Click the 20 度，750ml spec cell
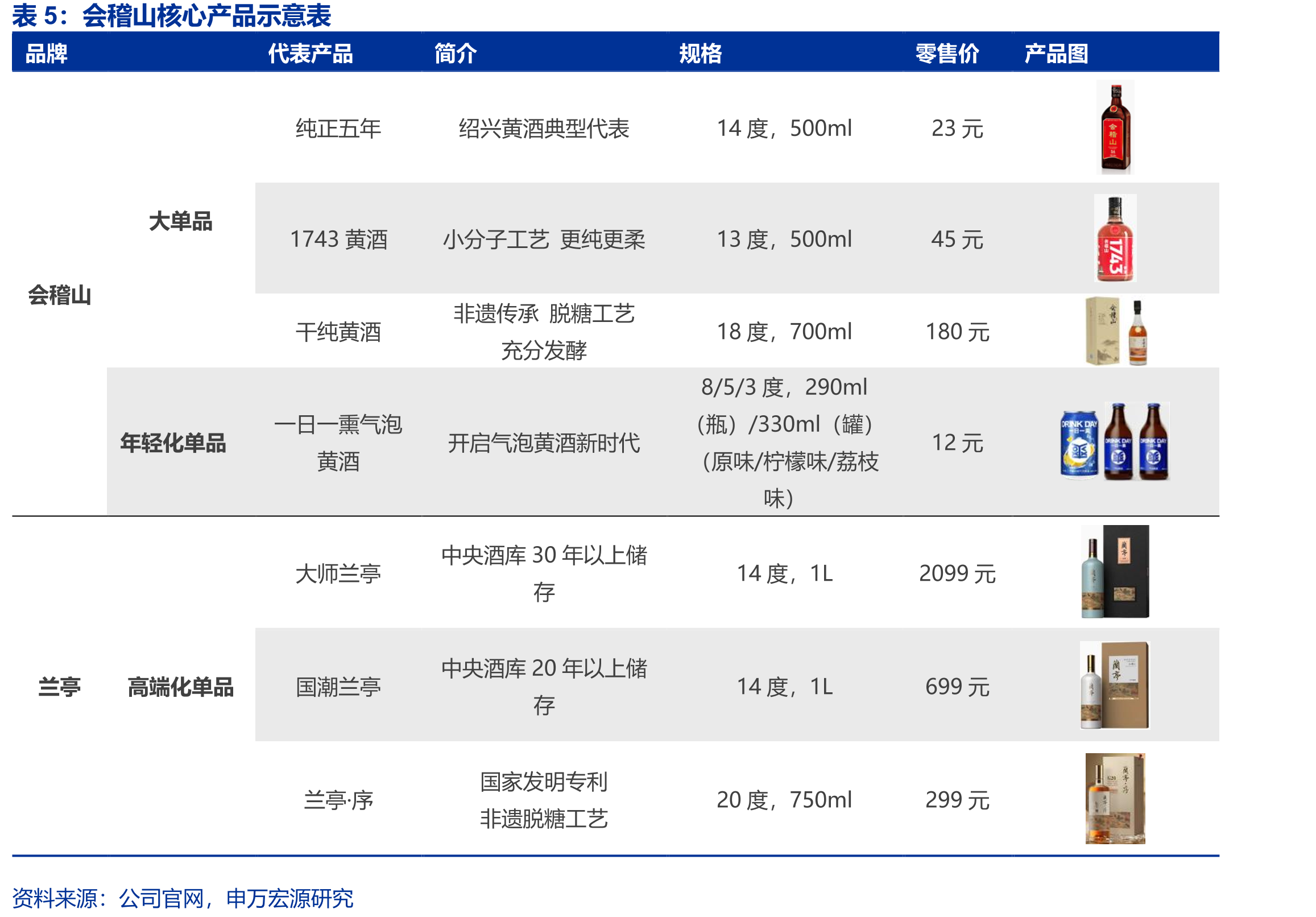1316x917 pixels. click(x=784, y=800)
